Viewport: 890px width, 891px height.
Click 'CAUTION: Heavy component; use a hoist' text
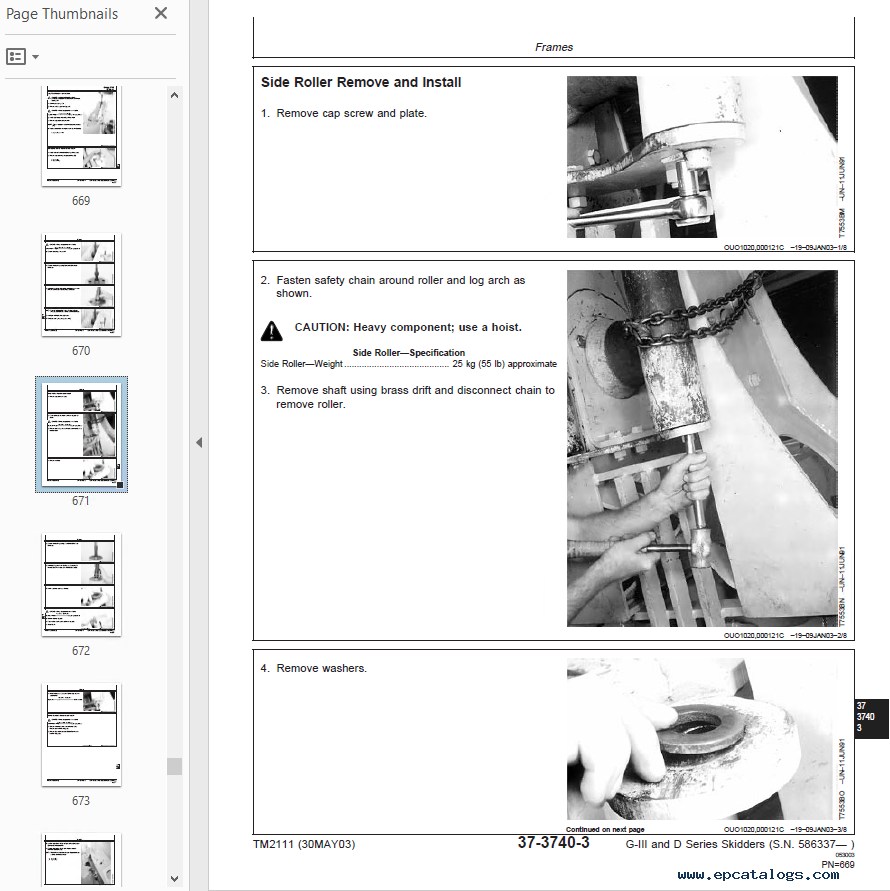408,327
